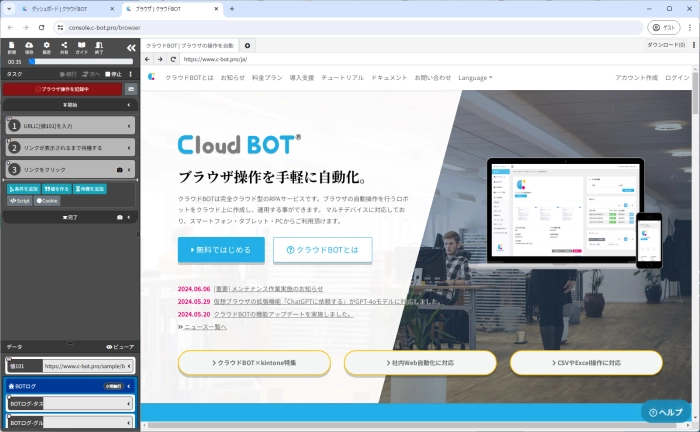Switch to the ダッシュボード Chrome tab

click(60, 8)
